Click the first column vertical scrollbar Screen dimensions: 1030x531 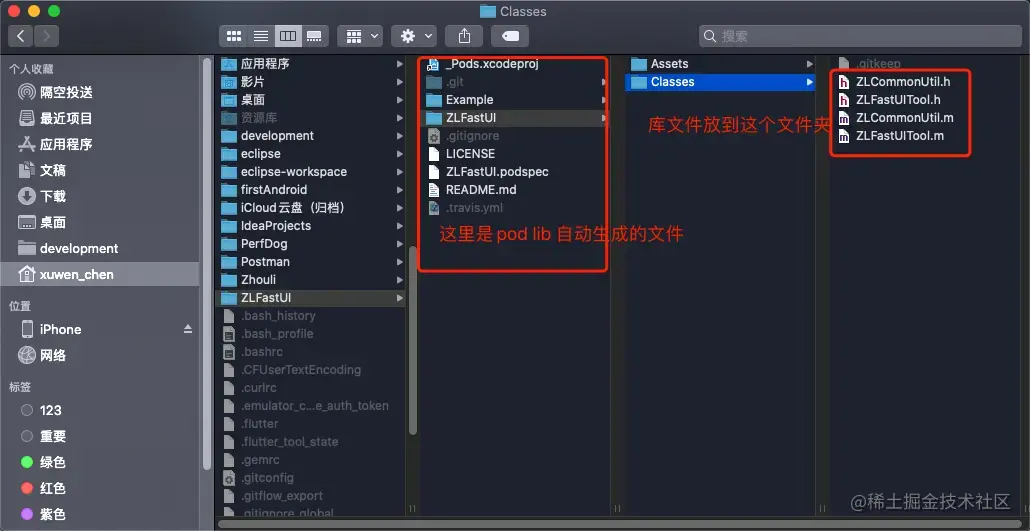click(x=413, y=340)
